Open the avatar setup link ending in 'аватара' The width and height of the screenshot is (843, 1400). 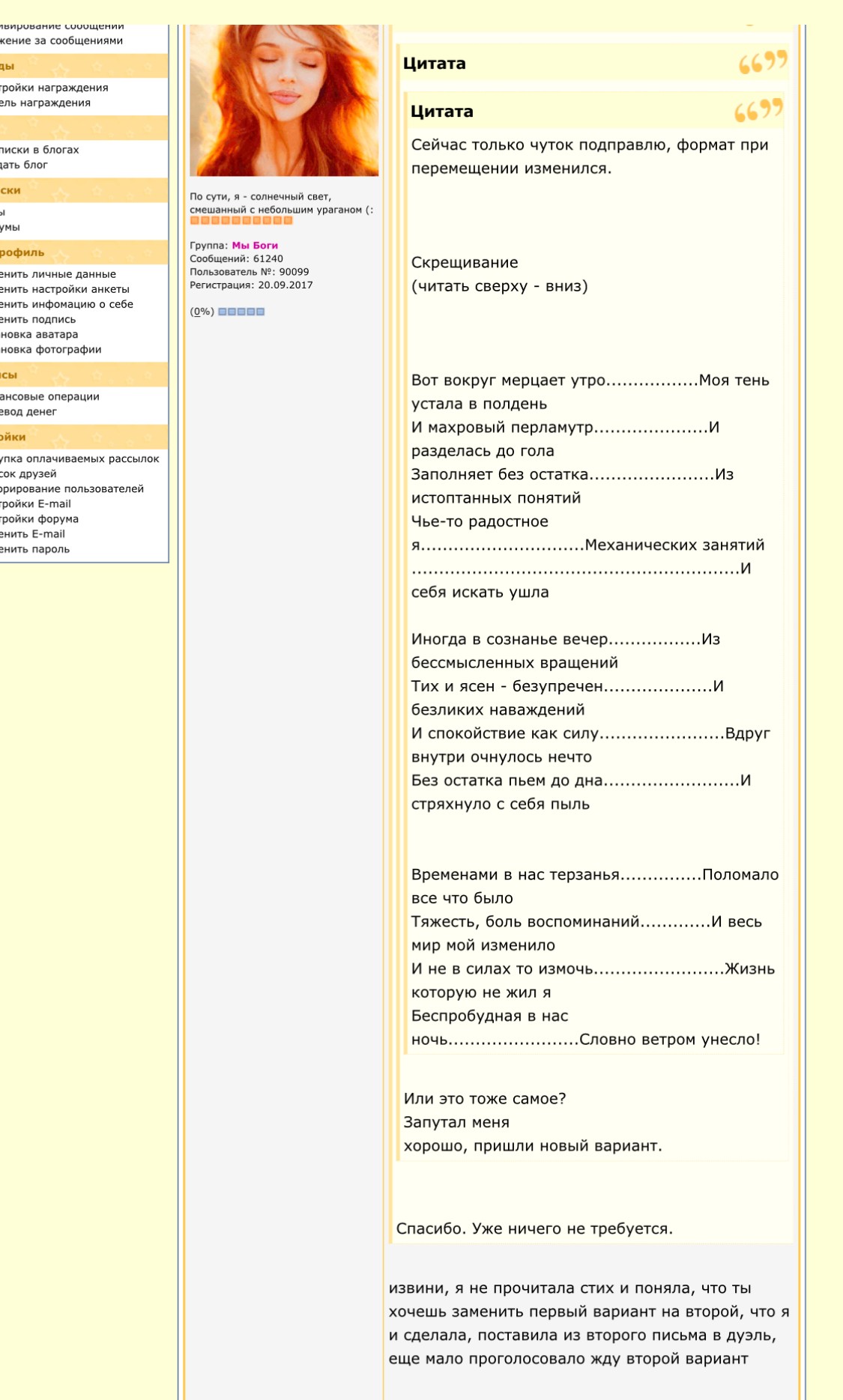(x=39, y=334)
